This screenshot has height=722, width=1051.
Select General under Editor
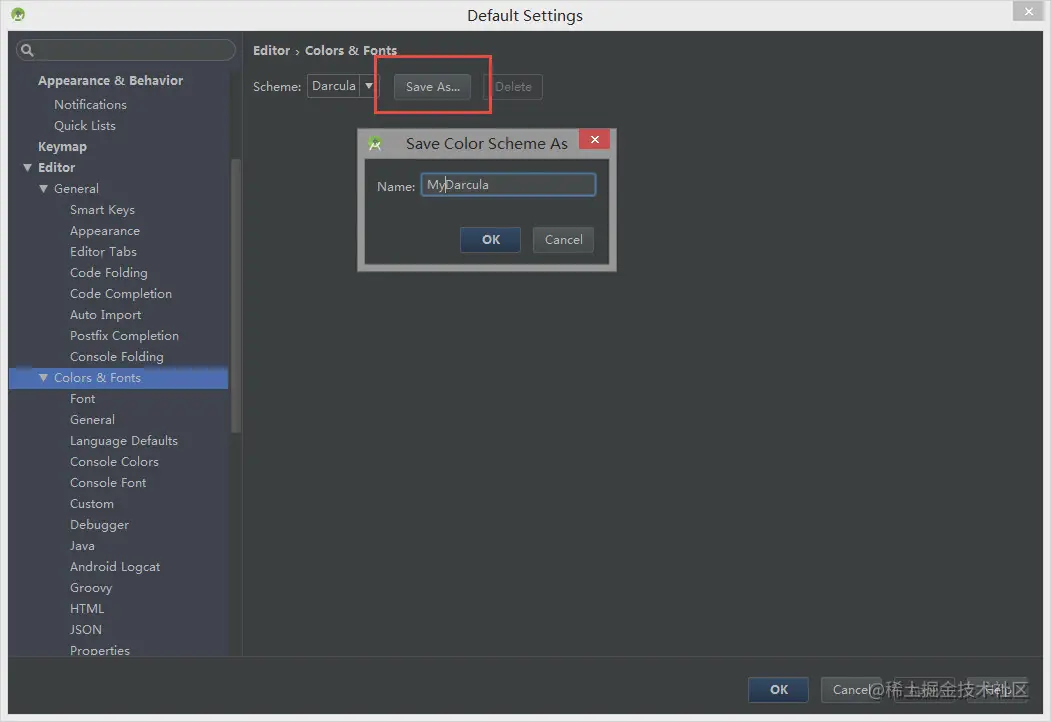click(x=76, y=189)
